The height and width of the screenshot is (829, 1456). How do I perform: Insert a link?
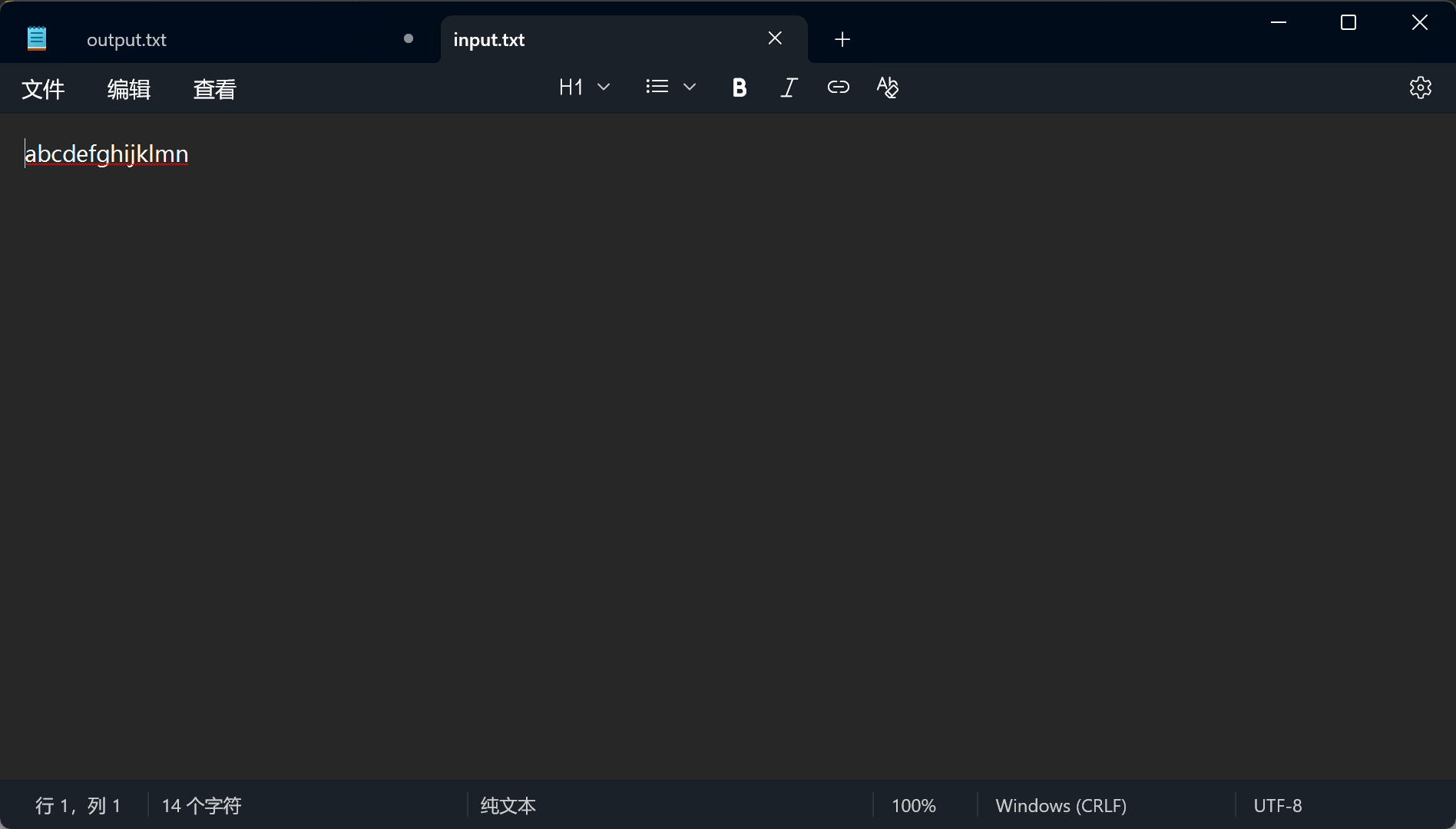838,88
